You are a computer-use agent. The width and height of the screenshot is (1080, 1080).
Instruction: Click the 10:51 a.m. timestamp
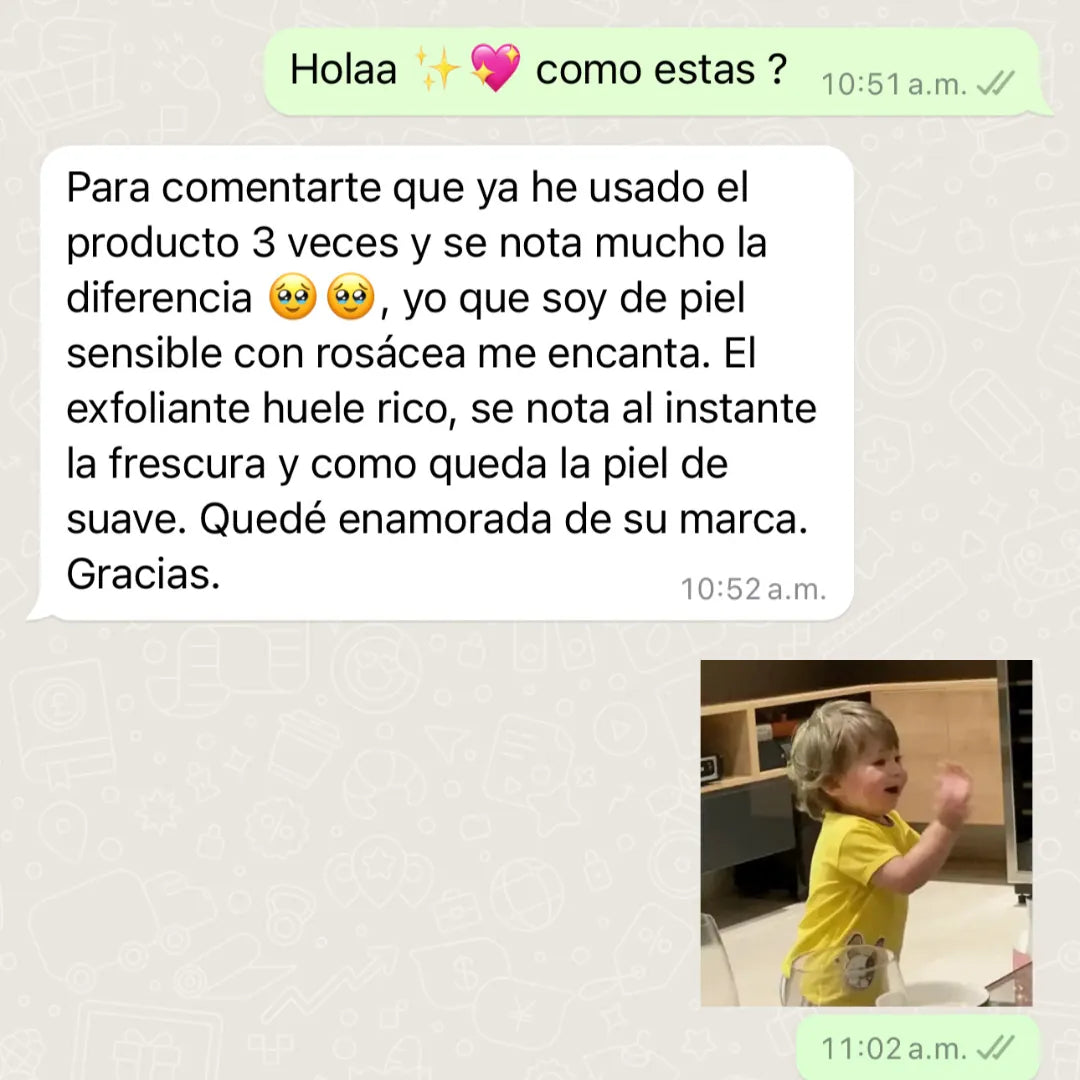tap(894, 85)
